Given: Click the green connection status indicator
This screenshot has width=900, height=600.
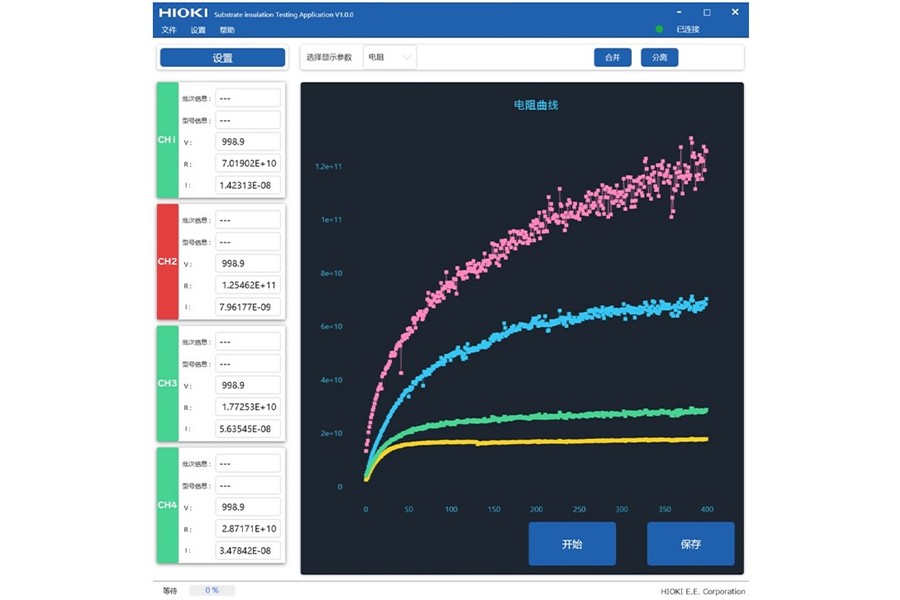Looking at the screenshot, I should pos(659,29).
